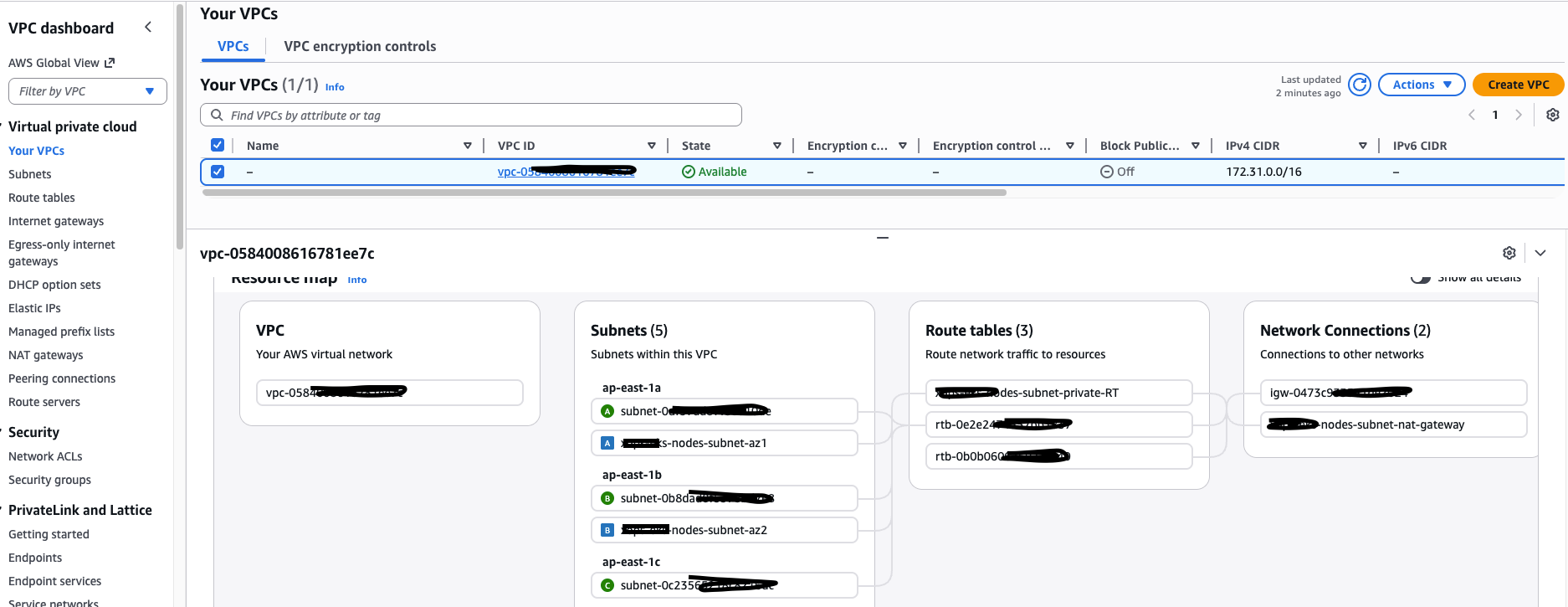
Task: Toggle Show all details switch
Action: point(1421,278)
